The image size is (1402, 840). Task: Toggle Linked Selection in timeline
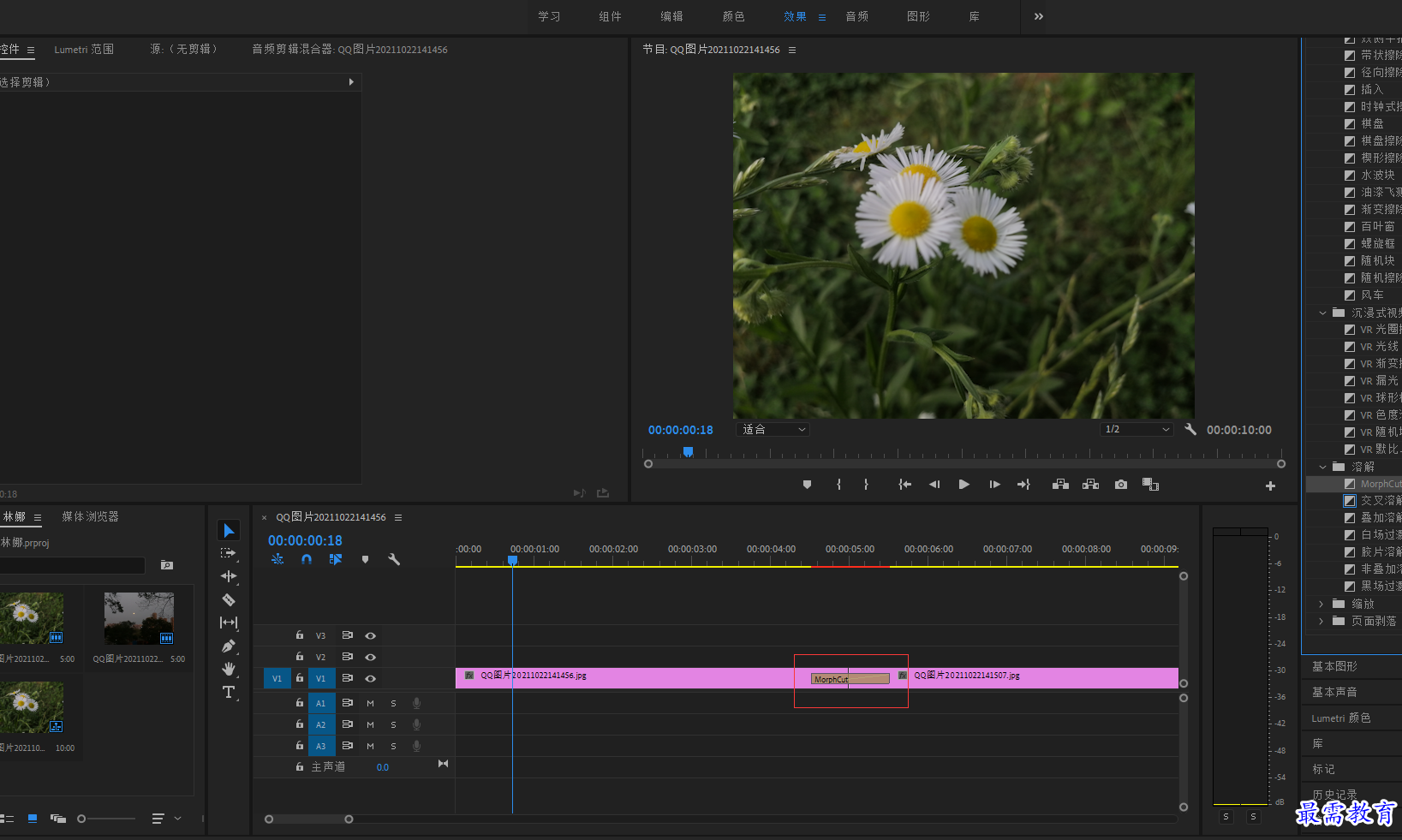[336, 559]
